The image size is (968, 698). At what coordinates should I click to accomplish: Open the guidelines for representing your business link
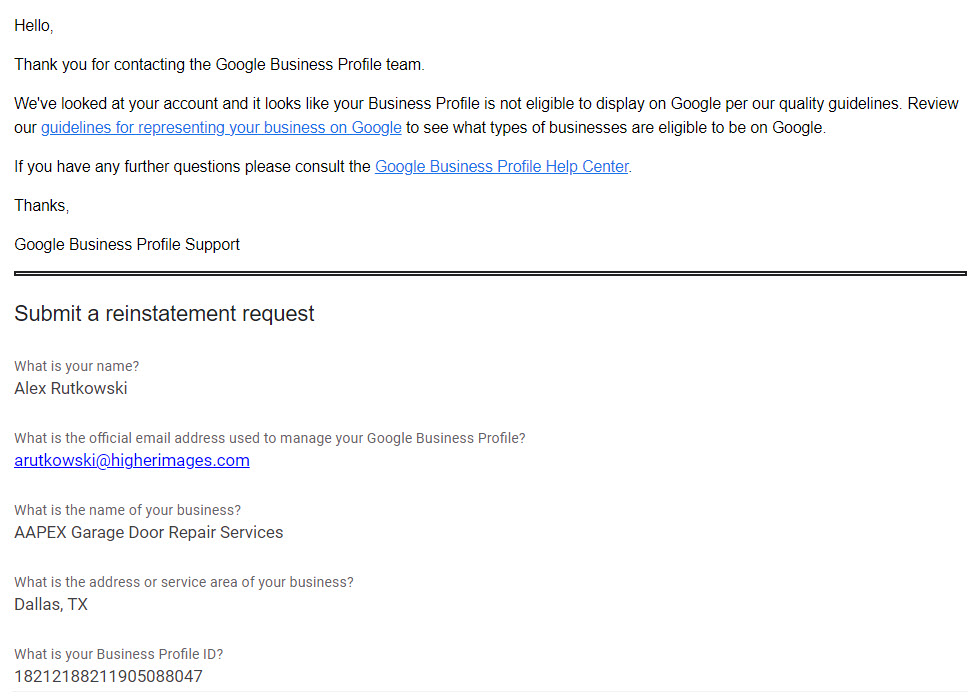[221, 128]
